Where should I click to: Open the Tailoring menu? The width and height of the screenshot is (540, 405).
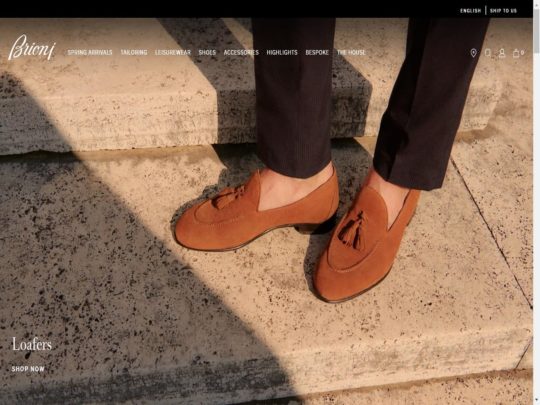(134, 52)
